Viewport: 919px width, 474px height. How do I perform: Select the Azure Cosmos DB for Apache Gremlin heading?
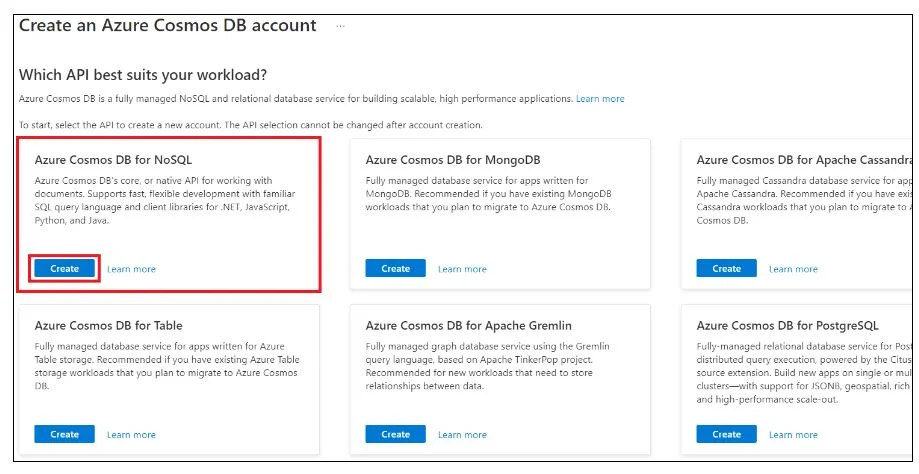point(469,325)
